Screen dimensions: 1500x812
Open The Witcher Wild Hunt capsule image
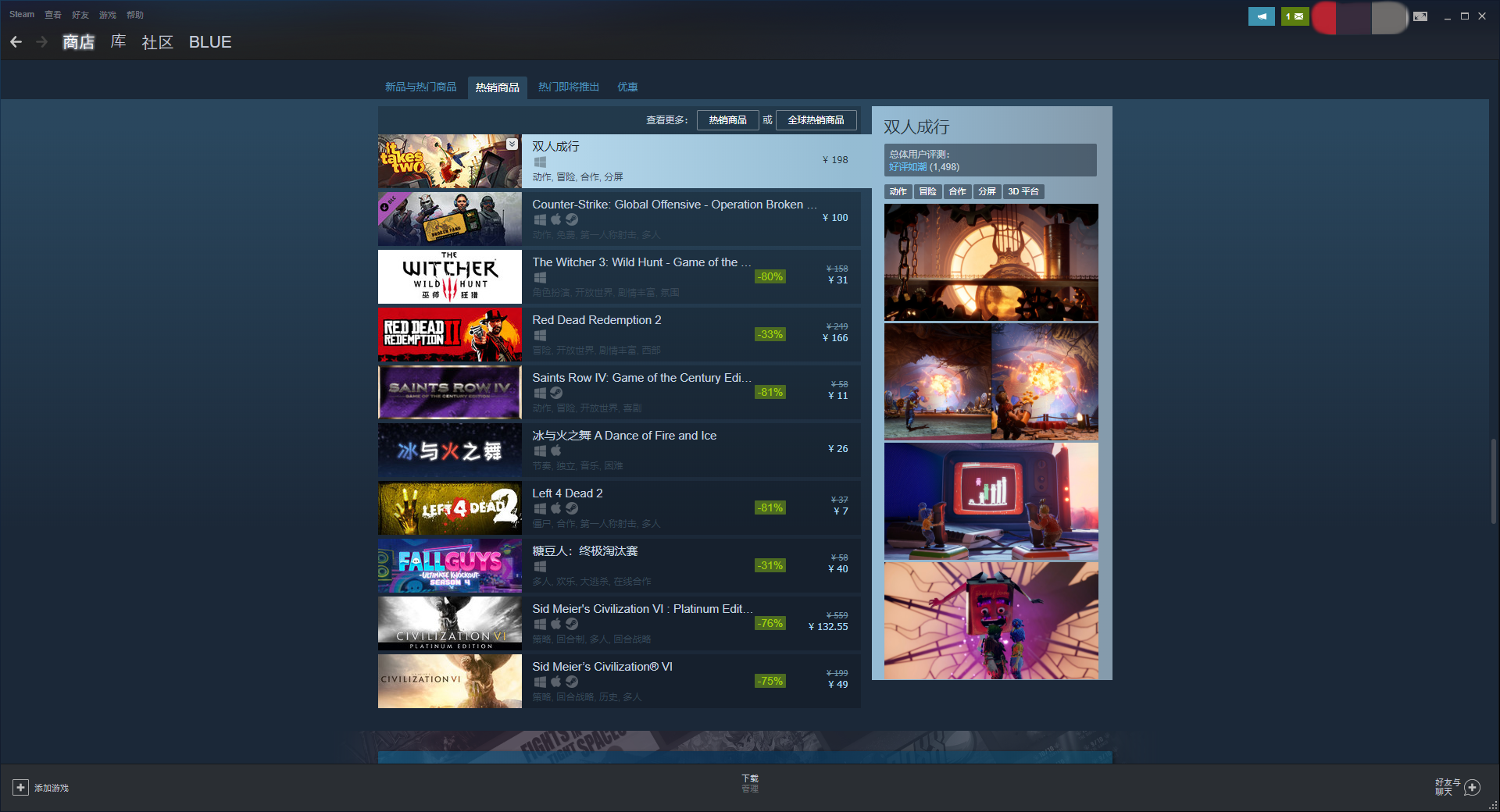(450, 277)
